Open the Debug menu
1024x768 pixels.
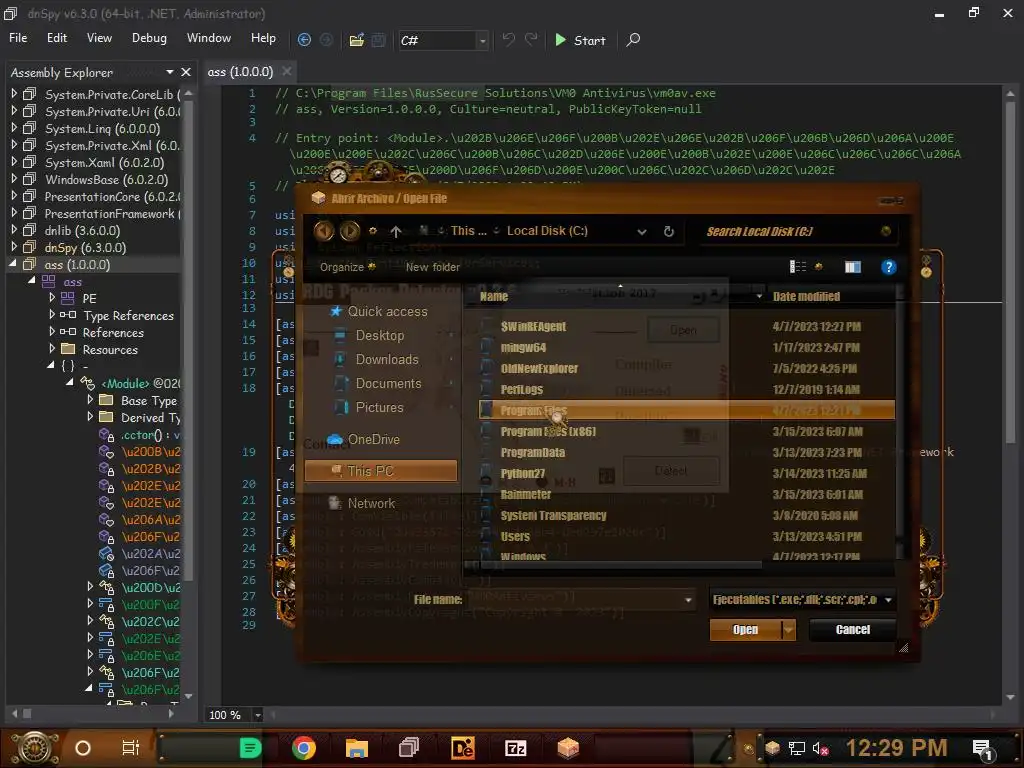(x=149, y=38)
